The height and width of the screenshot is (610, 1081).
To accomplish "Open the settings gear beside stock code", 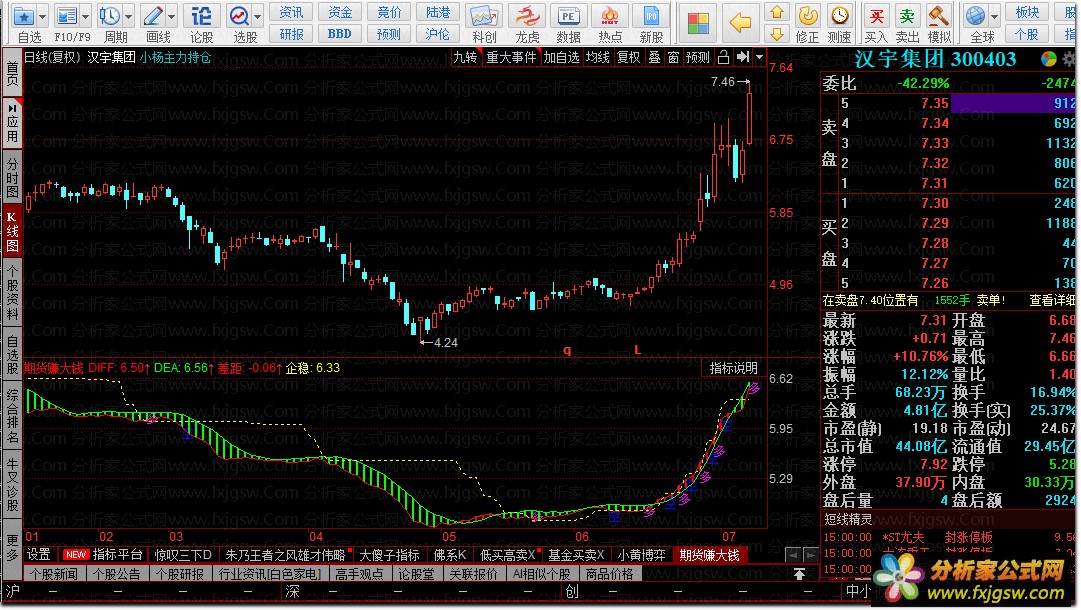I will 1069,59.
